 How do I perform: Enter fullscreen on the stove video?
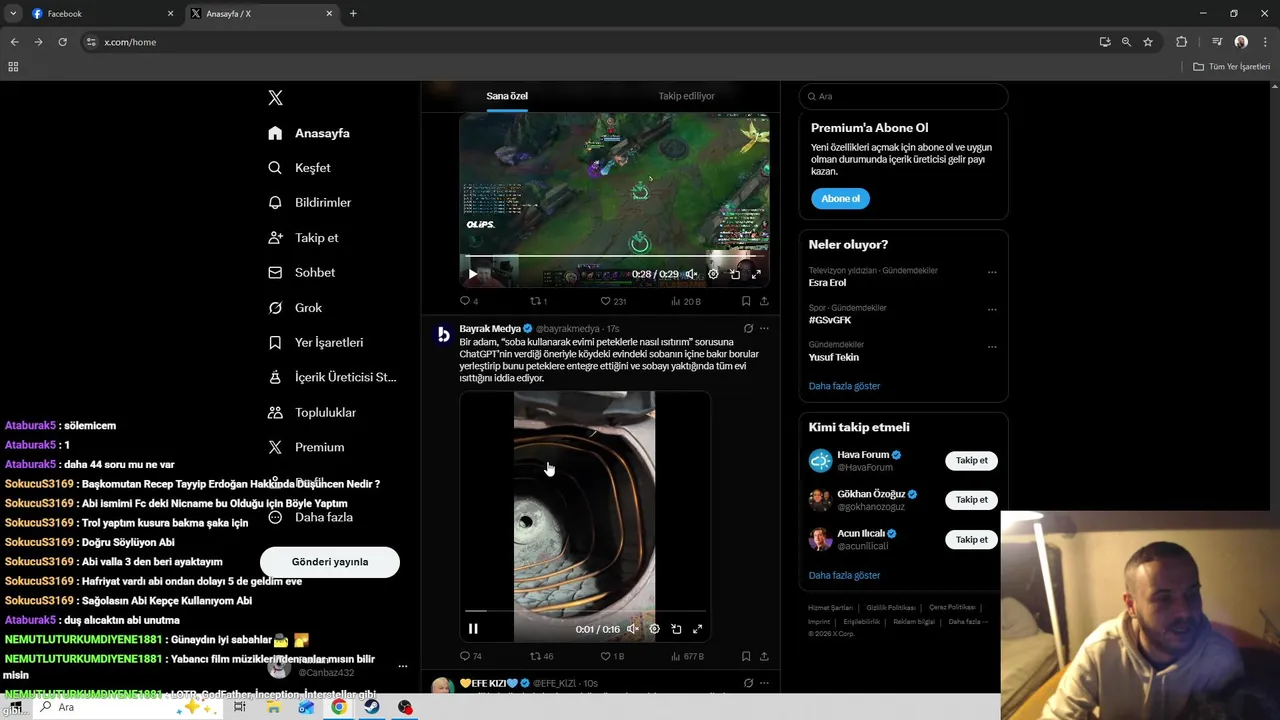pyautogui.click(x=698, y=629)
